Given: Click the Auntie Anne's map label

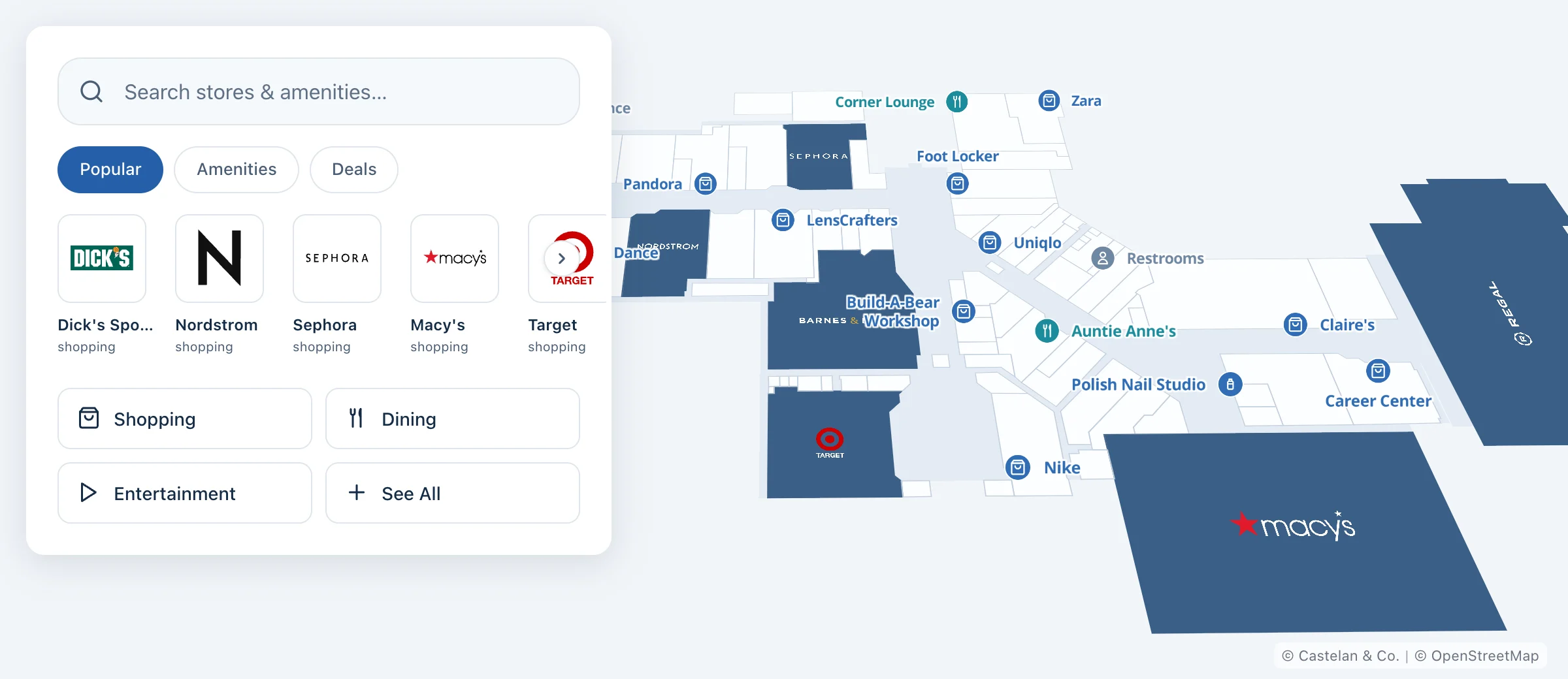Looking at the screenshot, I should [1123, 331].
